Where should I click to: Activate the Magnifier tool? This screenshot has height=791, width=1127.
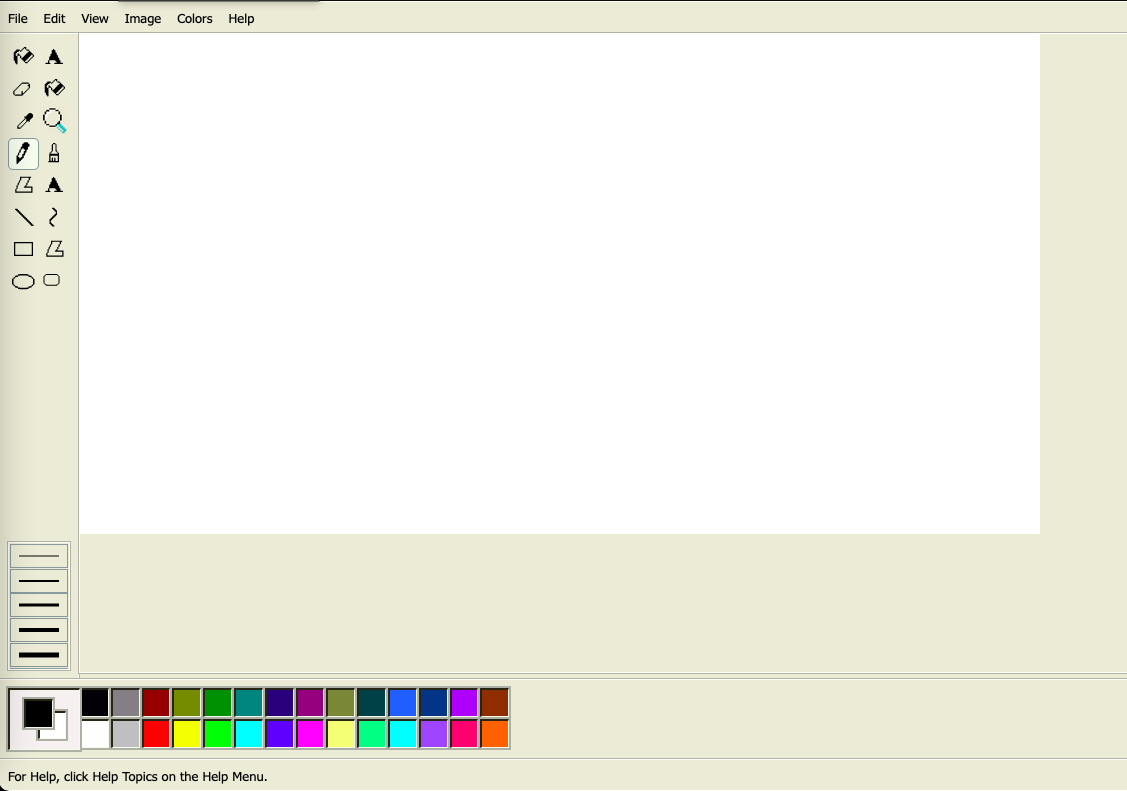click(54, 120)
